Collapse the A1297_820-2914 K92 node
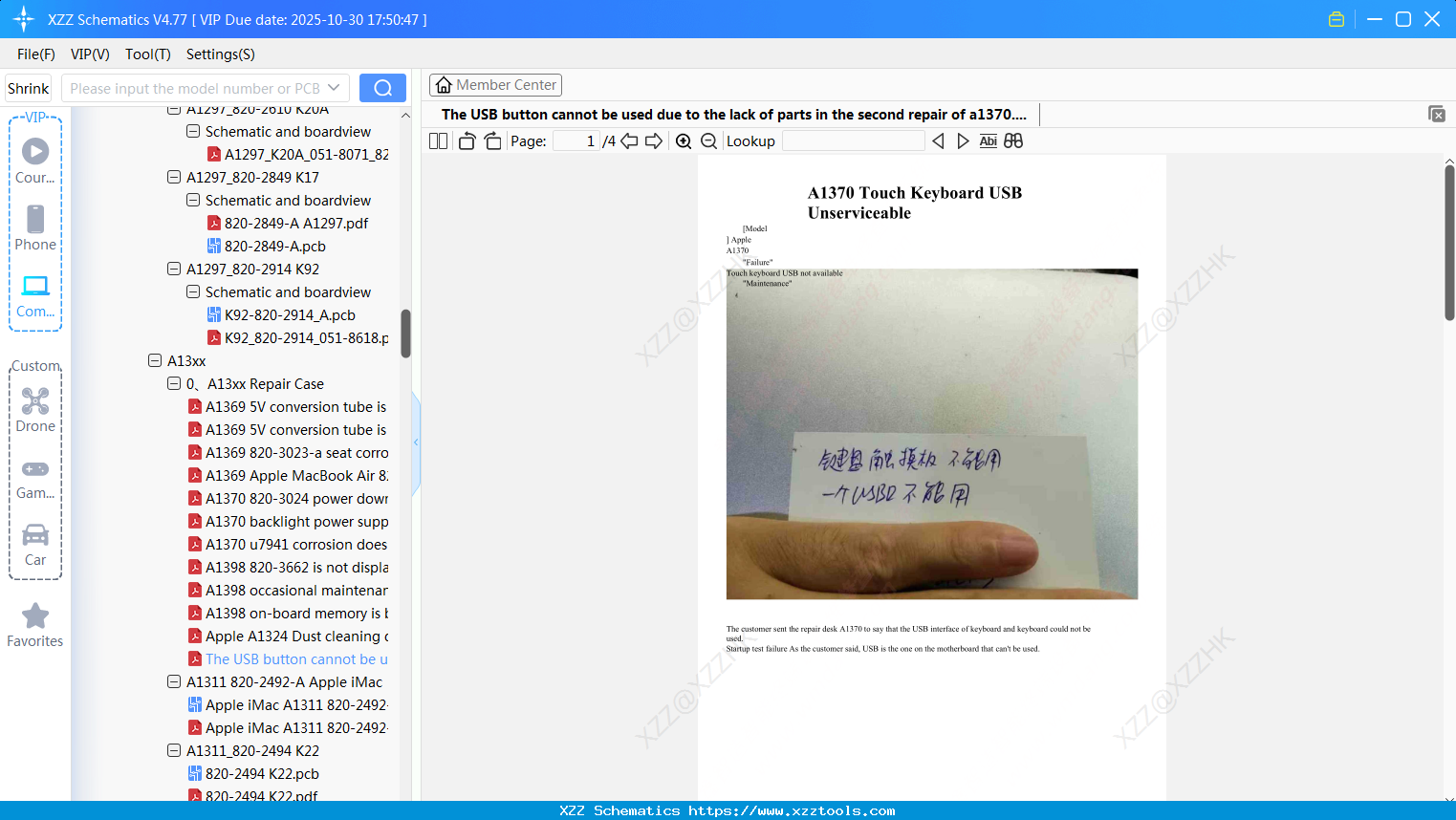This screenshot has height=820, width=1456. tap(174, 269)
